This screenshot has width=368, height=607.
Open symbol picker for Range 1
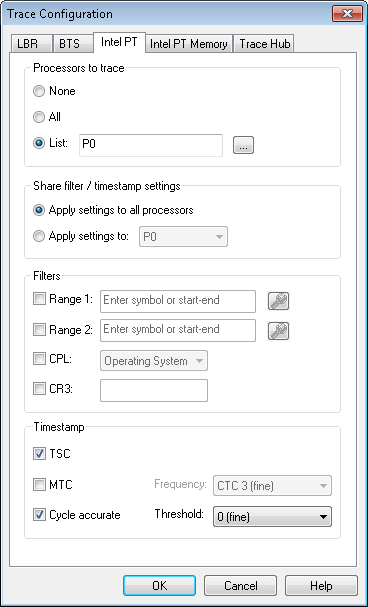[278, 301]
